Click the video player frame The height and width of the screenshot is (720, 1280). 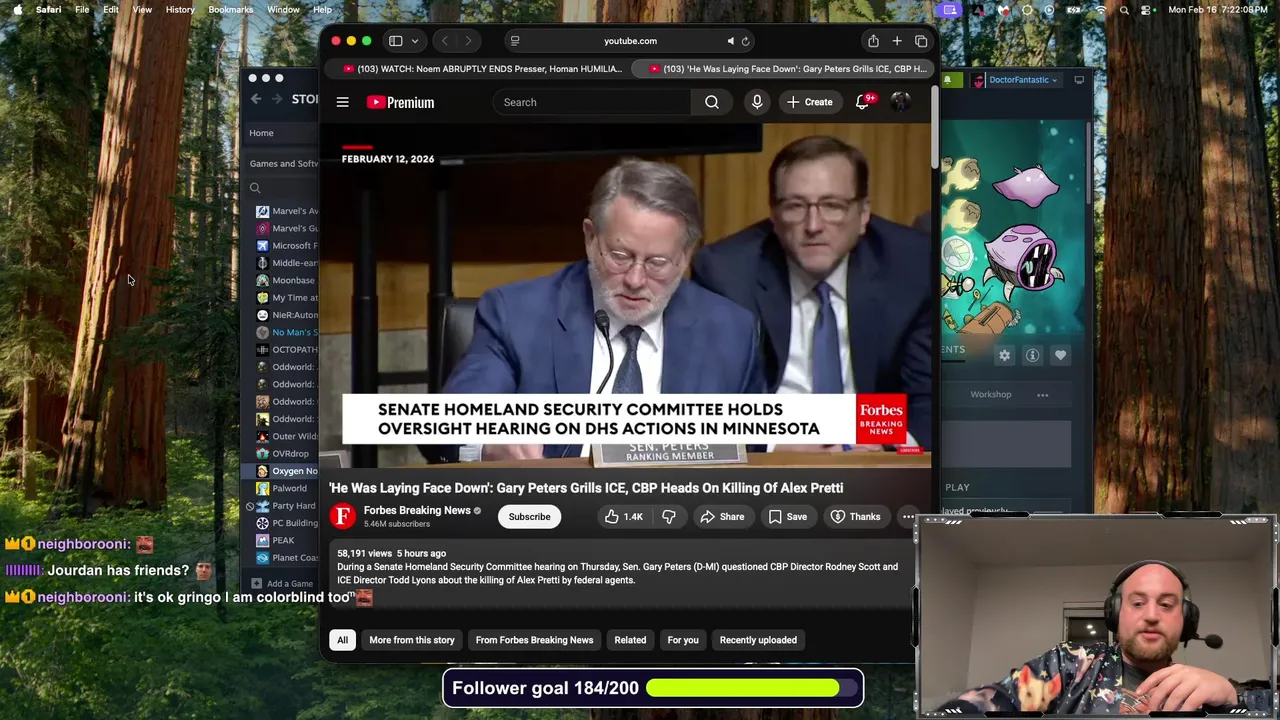(x=626, y=296)
